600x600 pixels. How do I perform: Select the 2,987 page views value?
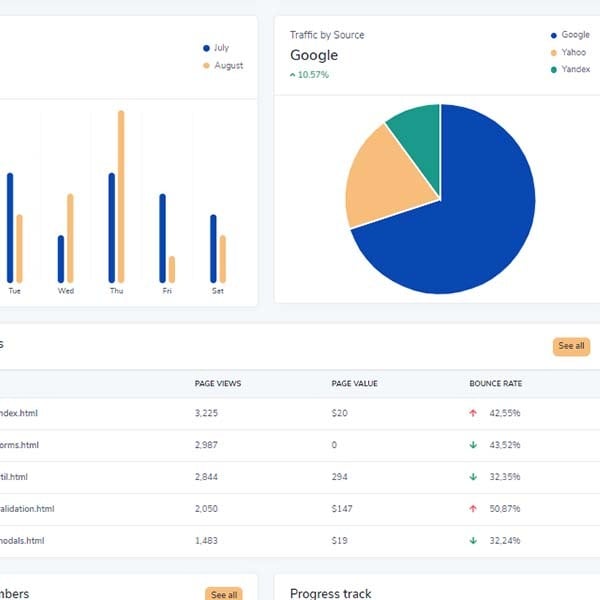point(206,445)
